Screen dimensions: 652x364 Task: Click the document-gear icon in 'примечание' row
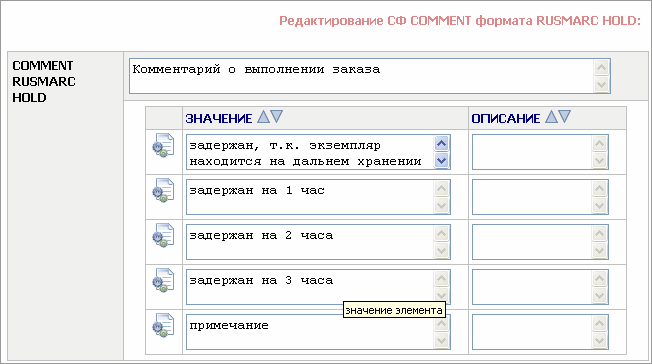[x=163, y=325]
